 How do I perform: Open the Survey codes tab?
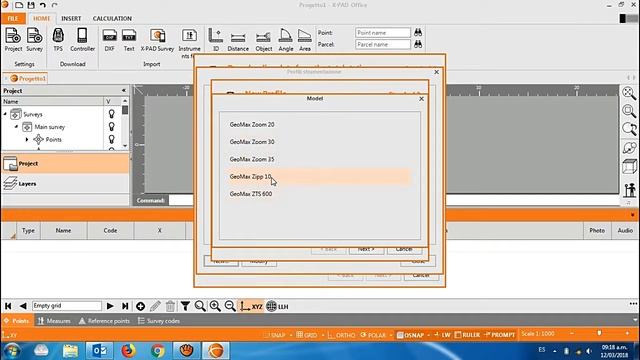click(159, 321)
